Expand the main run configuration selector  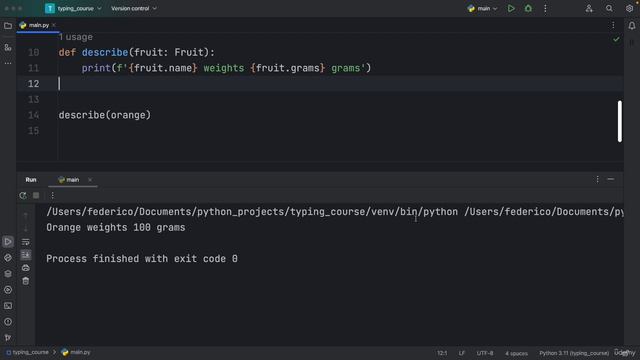(482, 8)
